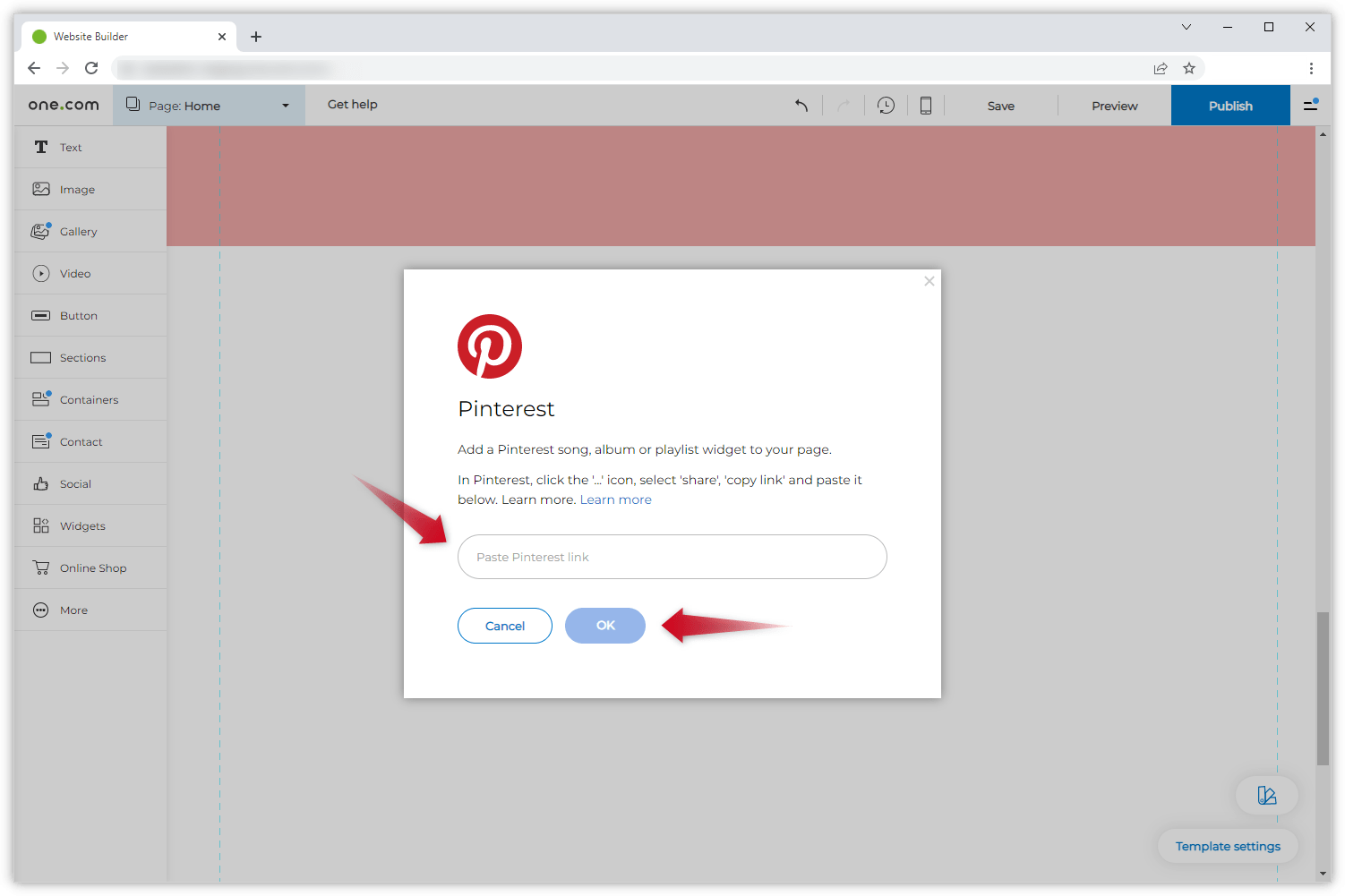Open the Image tool in the sidebar
Viewport: 1345px width, 896px height.
[x=78, y=189]
